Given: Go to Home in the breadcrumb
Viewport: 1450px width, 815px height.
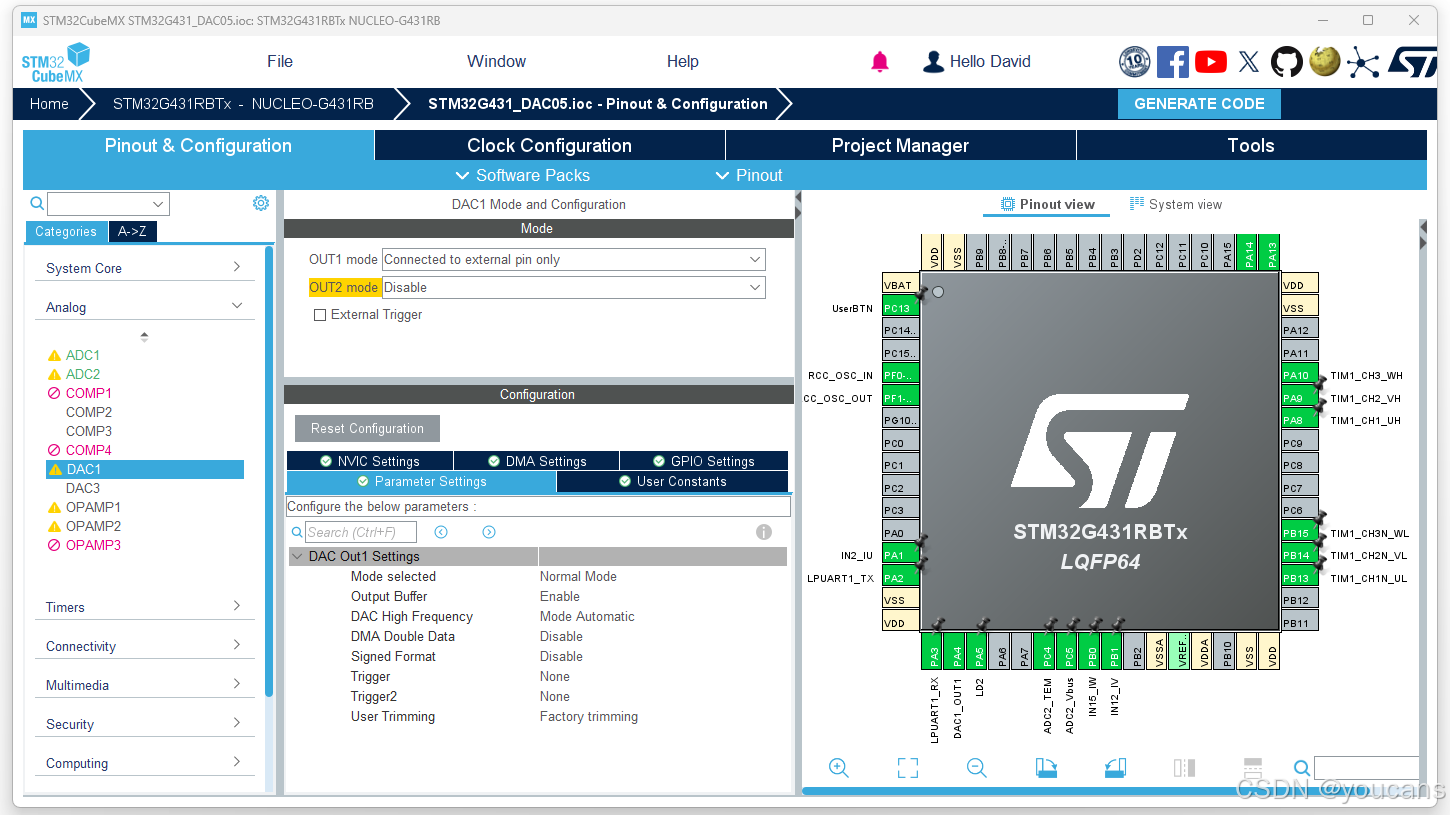Looking at the screenshot, I should tap(49, 104).
